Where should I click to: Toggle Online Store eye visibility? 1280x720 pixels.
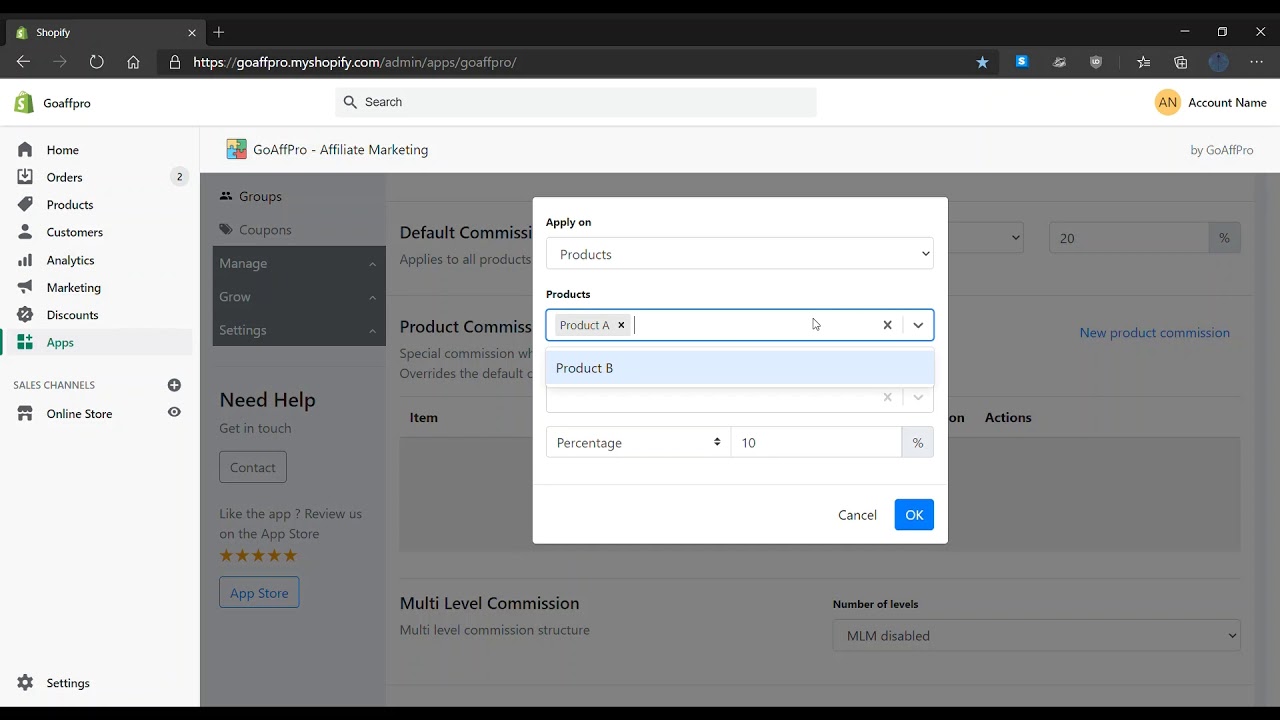(174, 412)
